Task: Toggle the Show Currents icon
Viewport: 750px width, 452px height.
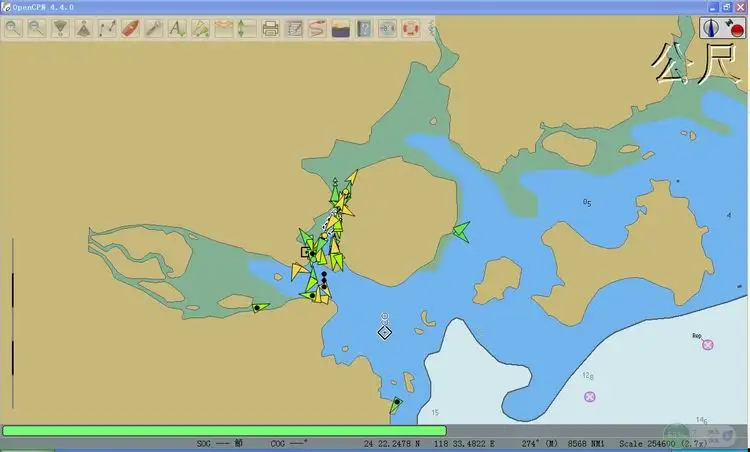Action: tap(224, 29)
